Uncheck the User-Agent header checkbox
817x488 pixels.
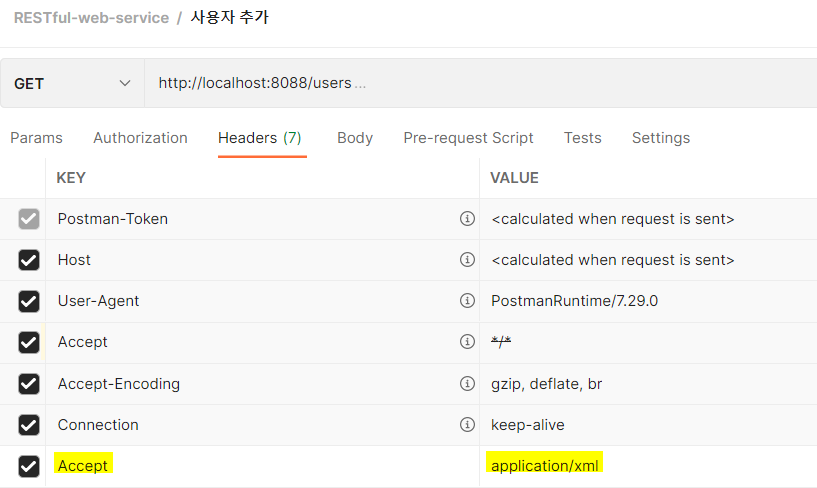click(29, 301)
